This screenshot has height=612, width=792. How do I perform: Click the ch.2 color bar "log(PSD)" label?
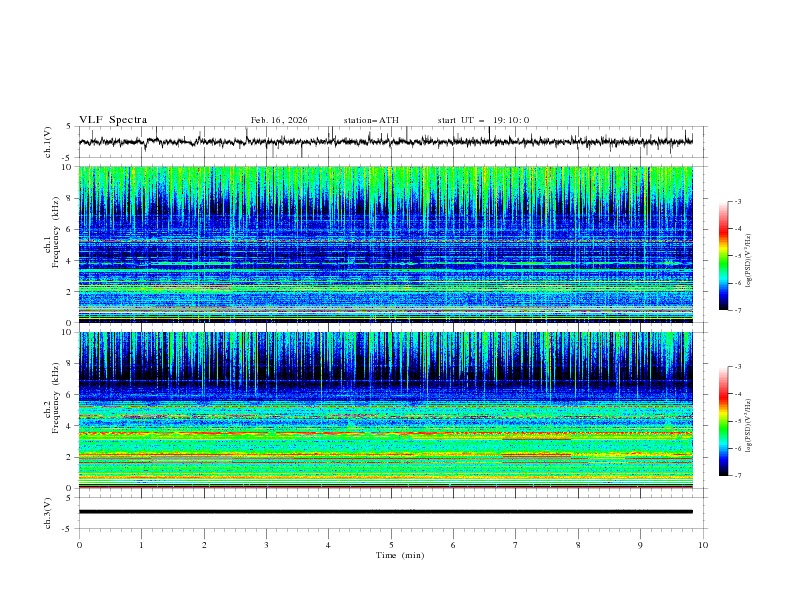tap(748, 426)
